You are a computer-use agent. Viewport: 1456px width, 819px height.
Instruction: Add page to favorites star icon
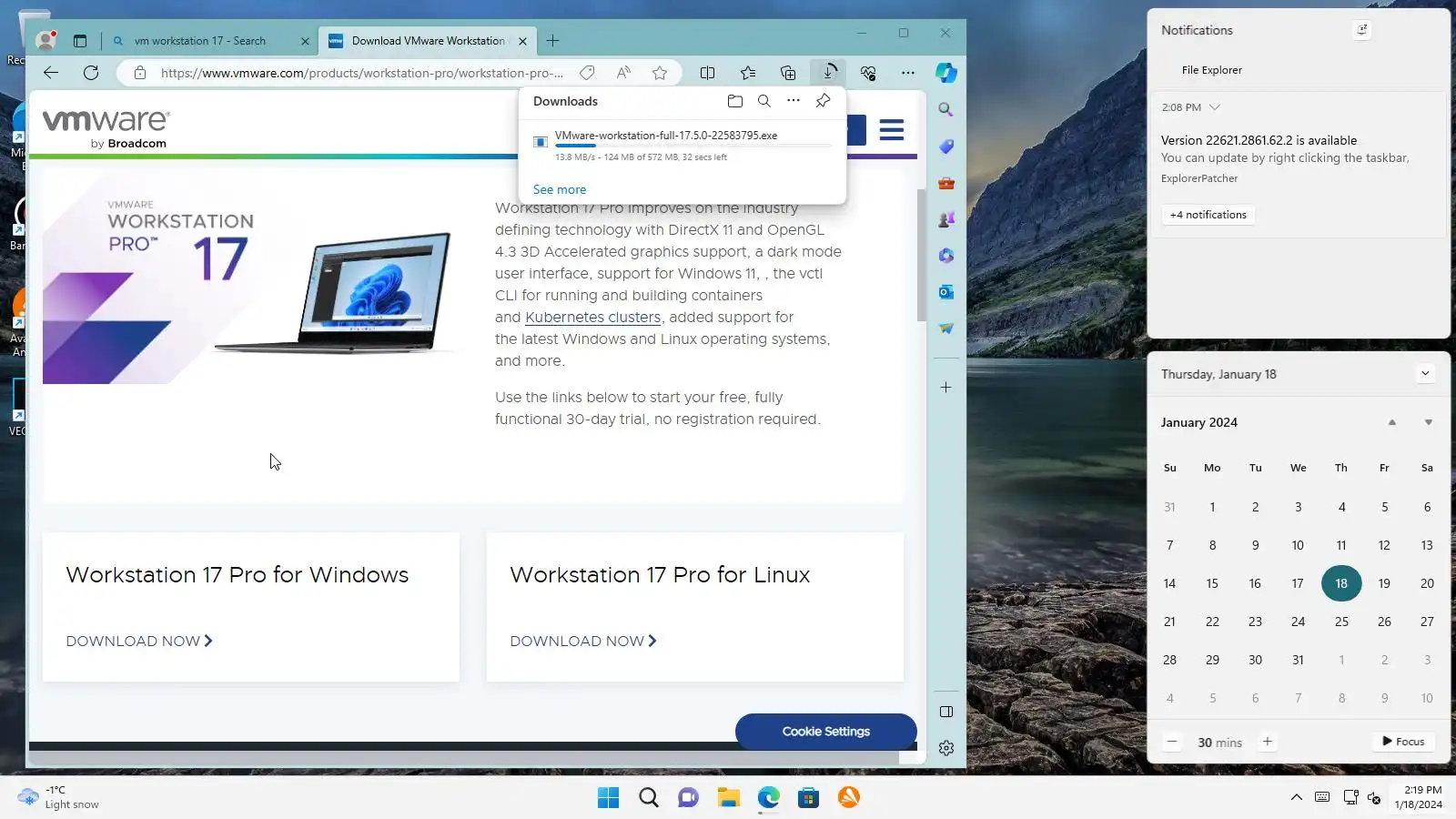[660, 73]
